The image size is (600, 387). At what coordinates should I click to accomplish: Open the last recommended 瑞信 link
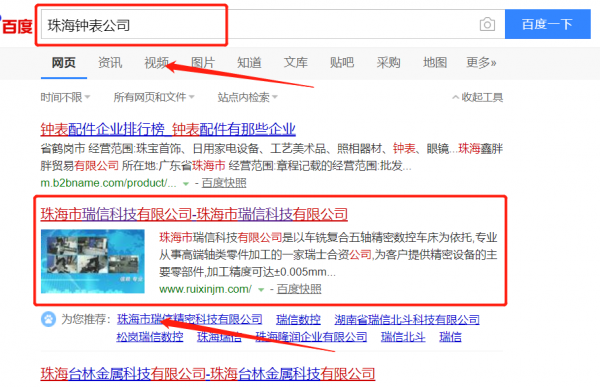[450, 337]
